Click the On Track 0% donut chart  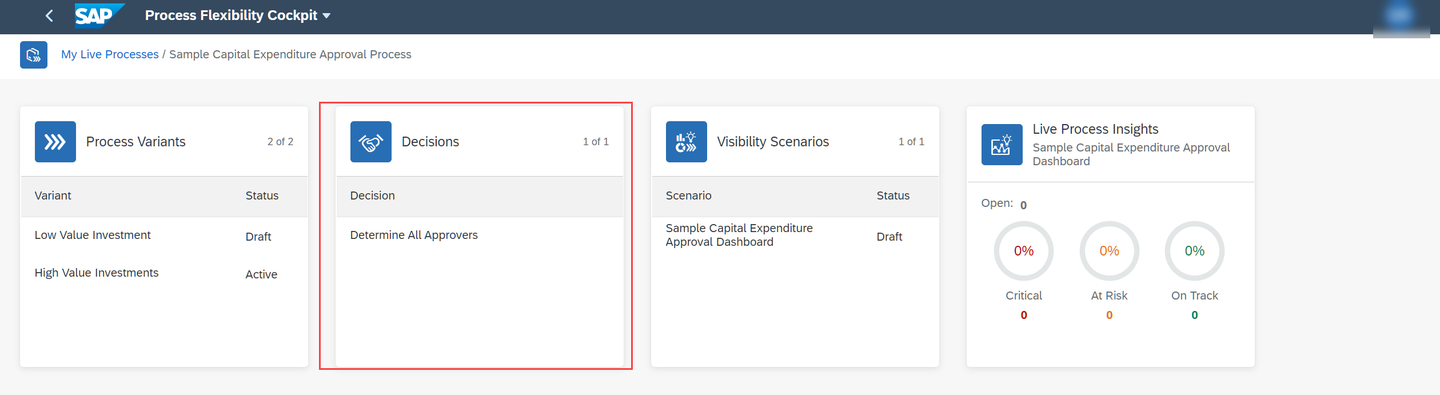pos(1195,251)
